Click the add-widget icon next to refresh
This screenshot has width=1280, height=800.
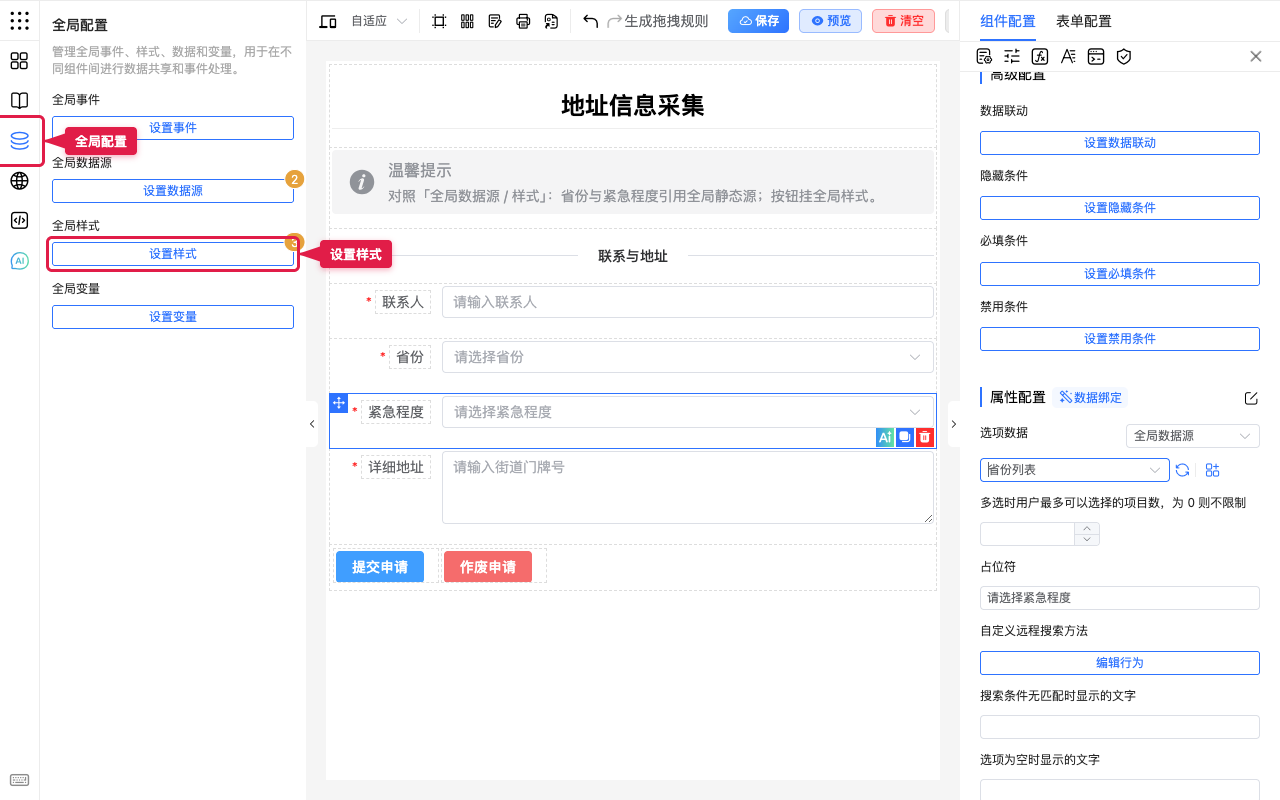click(x=1213, y=470)
